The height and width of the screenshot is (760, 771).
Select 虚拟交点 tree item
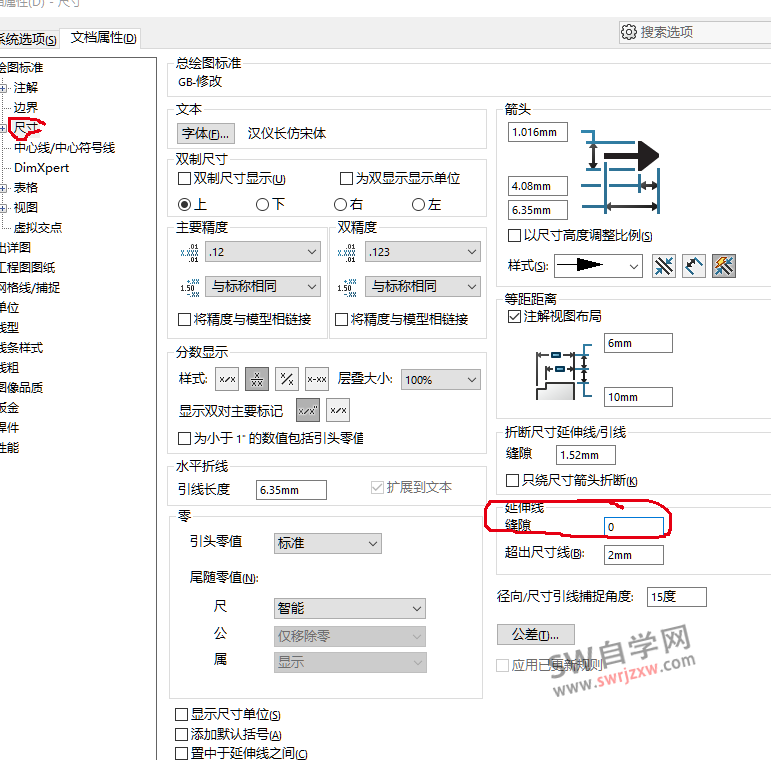[x=38, y=228]
